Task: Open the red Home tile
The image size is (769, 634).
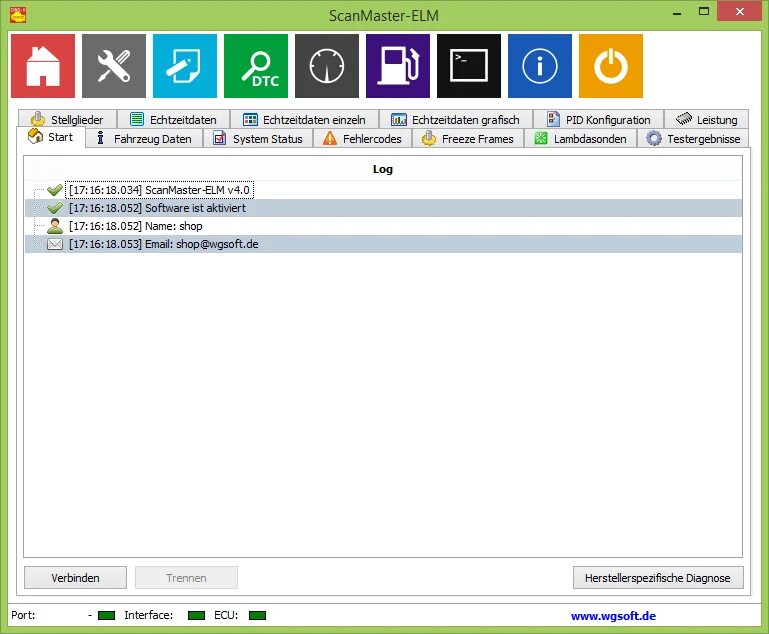Action: tap(43, 66)
